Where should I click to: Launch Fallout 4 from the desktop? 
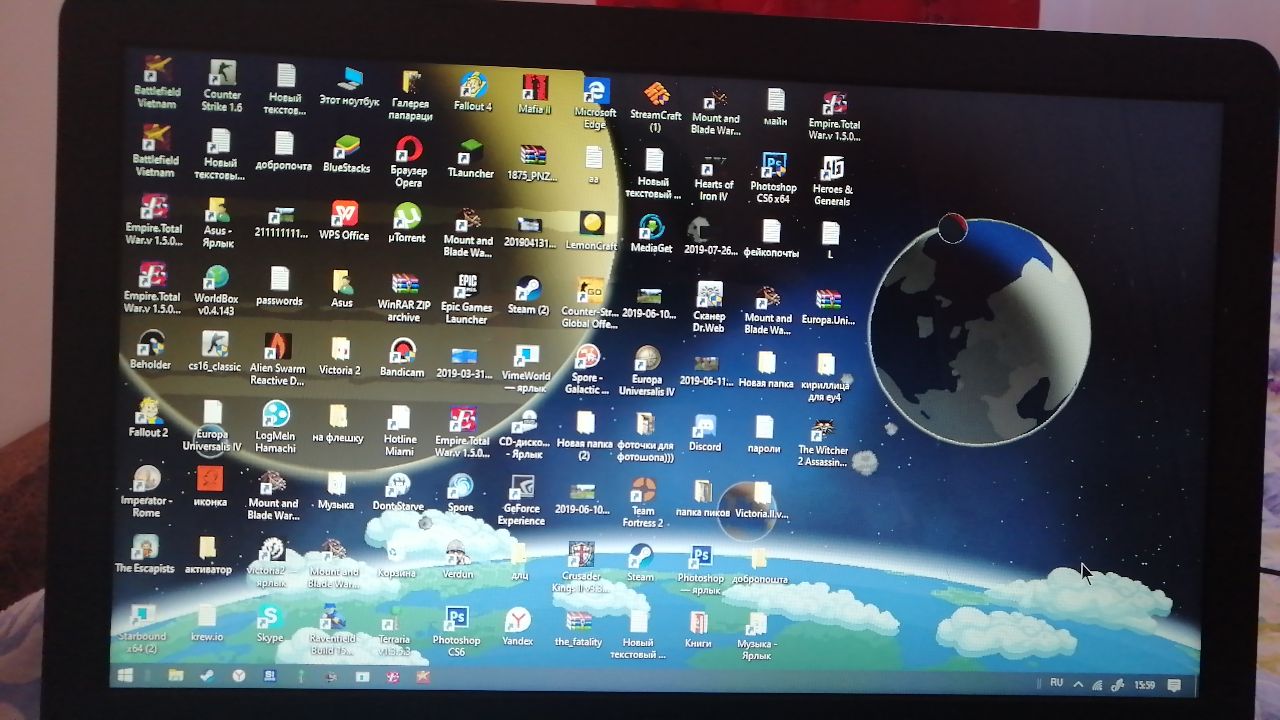point(473,91)
